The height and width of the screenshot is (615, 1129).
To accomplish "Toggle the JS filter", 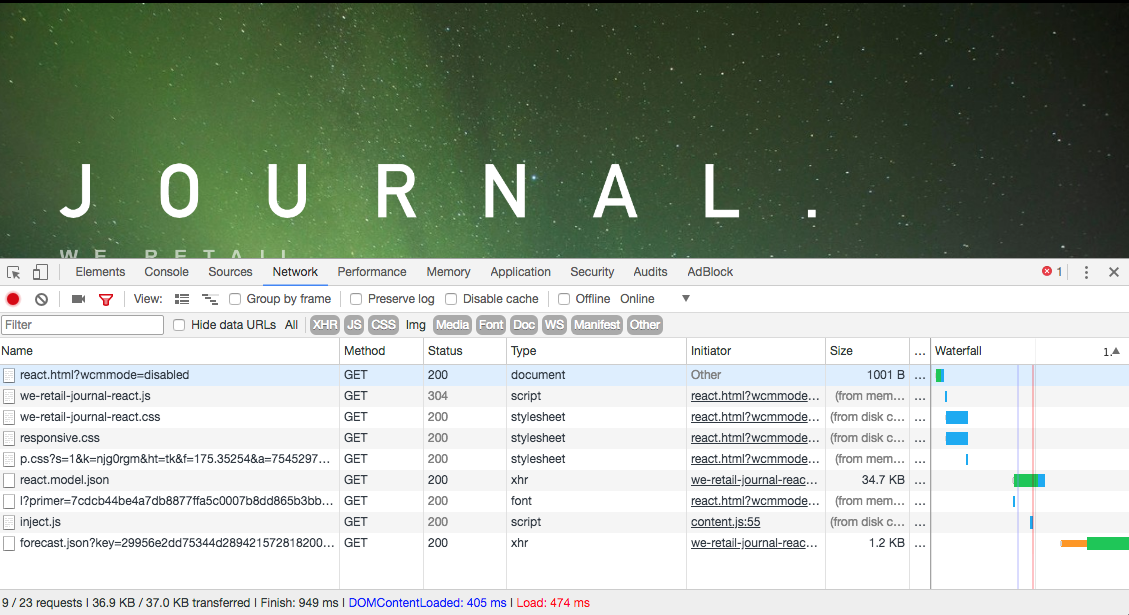I will click(x=354, y=325).
